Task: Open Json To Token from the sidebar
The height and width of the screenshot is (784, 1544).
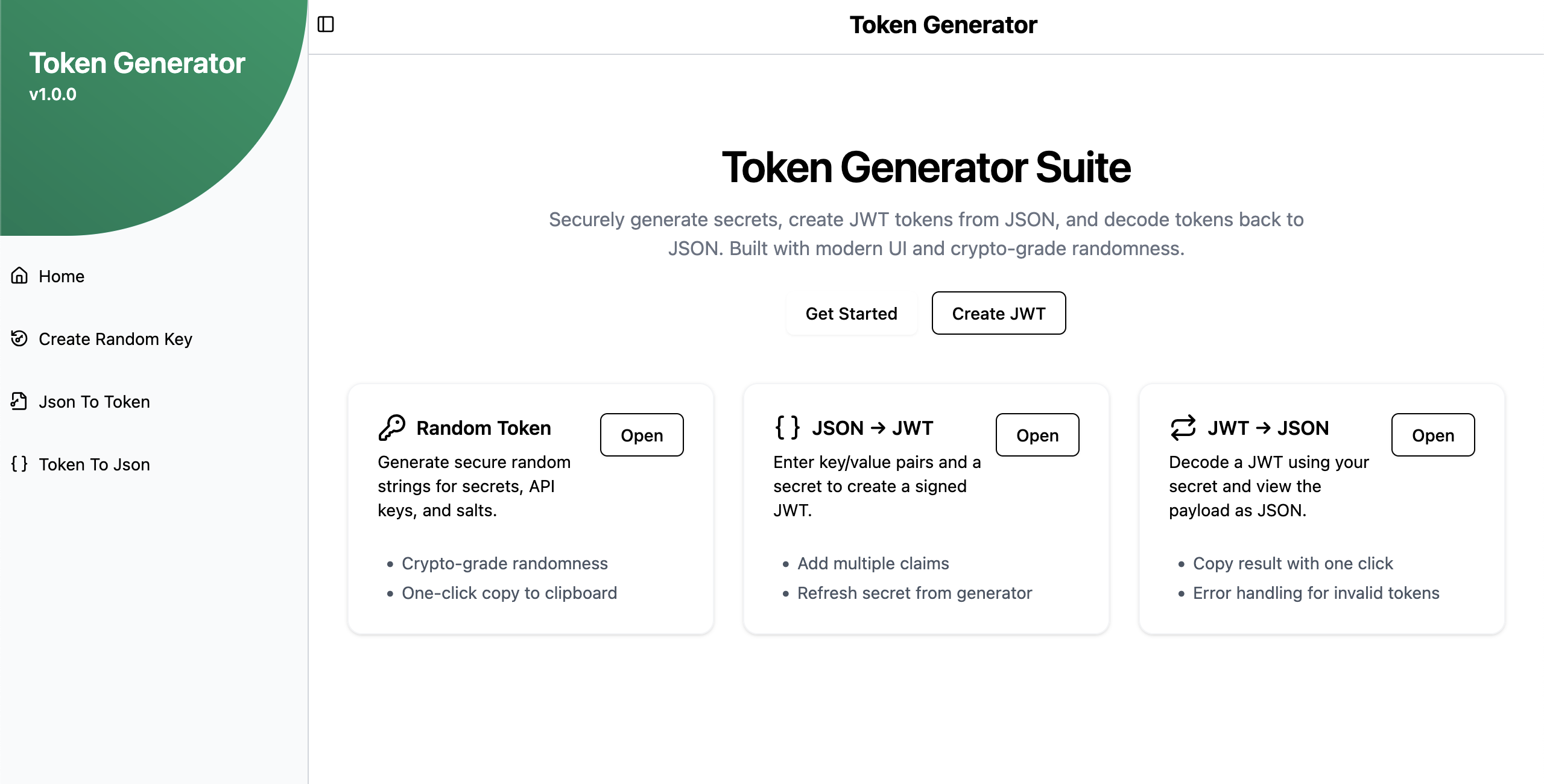Action: tap(94, 401)
